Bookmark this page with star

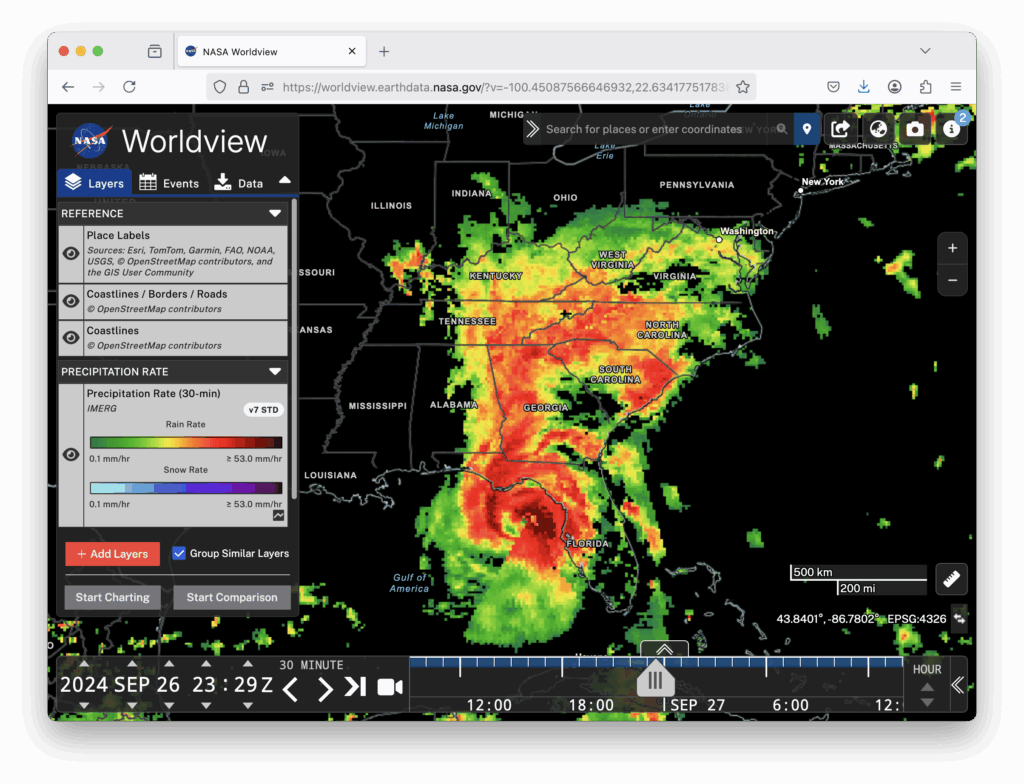743,87
